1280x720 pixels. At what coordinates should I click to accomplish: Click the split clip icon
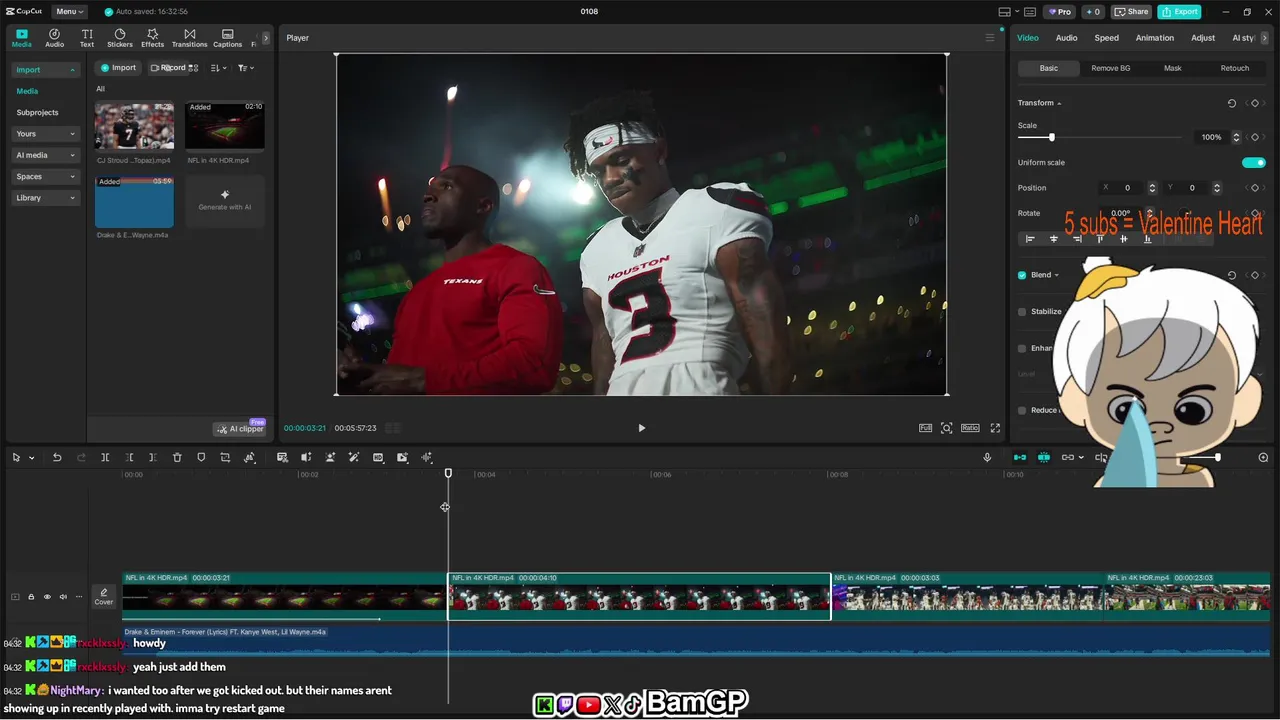tap(105, 457)
